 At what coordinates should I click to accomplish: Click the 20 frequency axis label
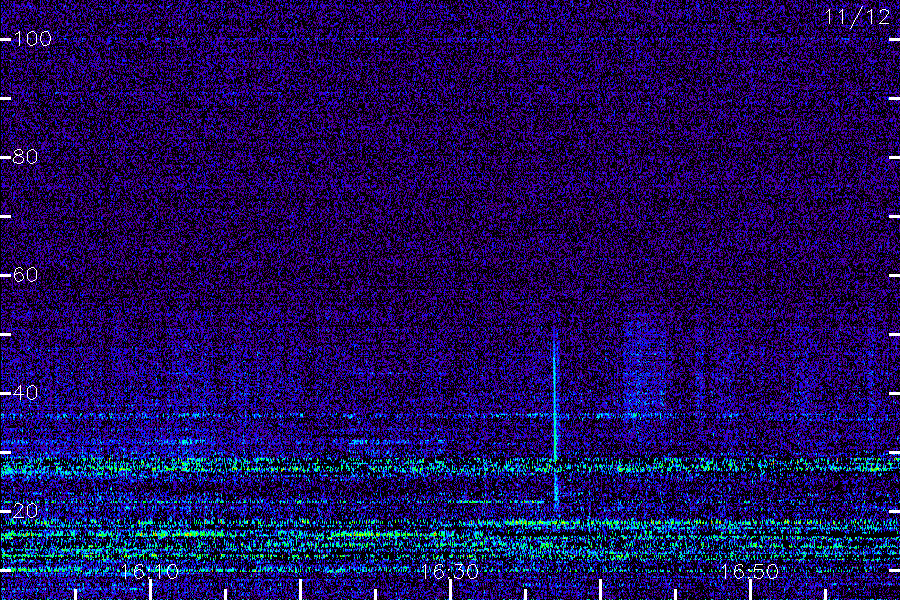point(25,510)
